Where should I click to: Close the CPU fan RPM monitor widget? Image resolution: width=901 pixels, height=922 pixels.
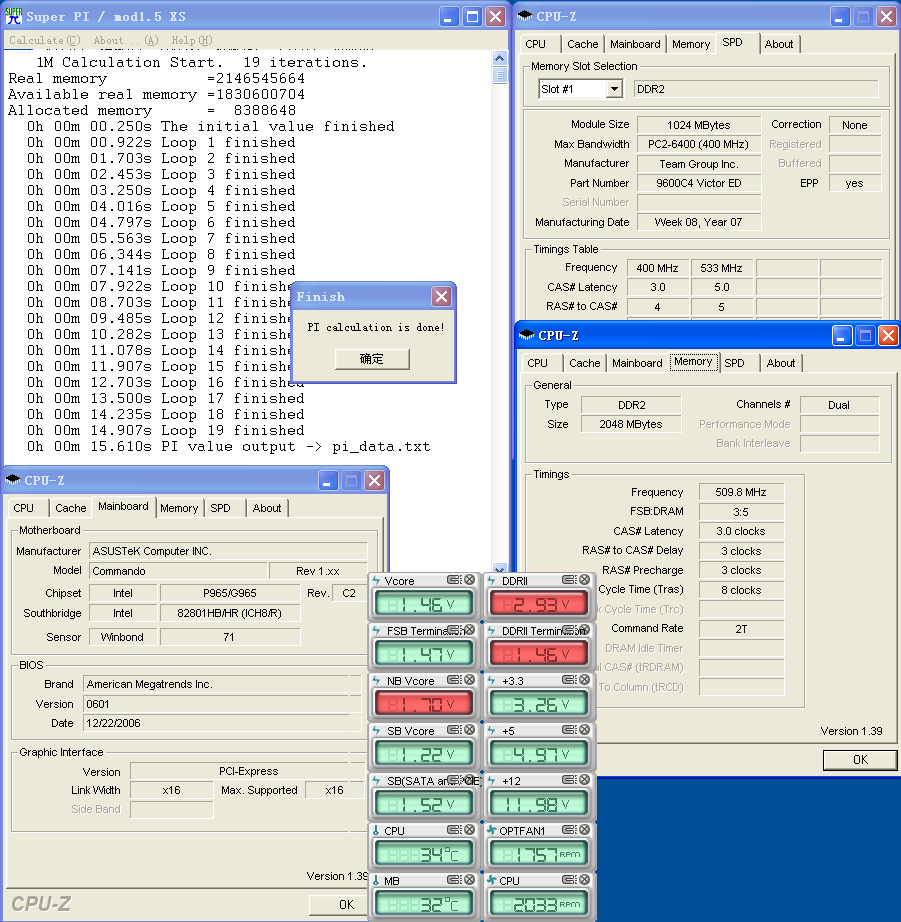pos(585,881)
